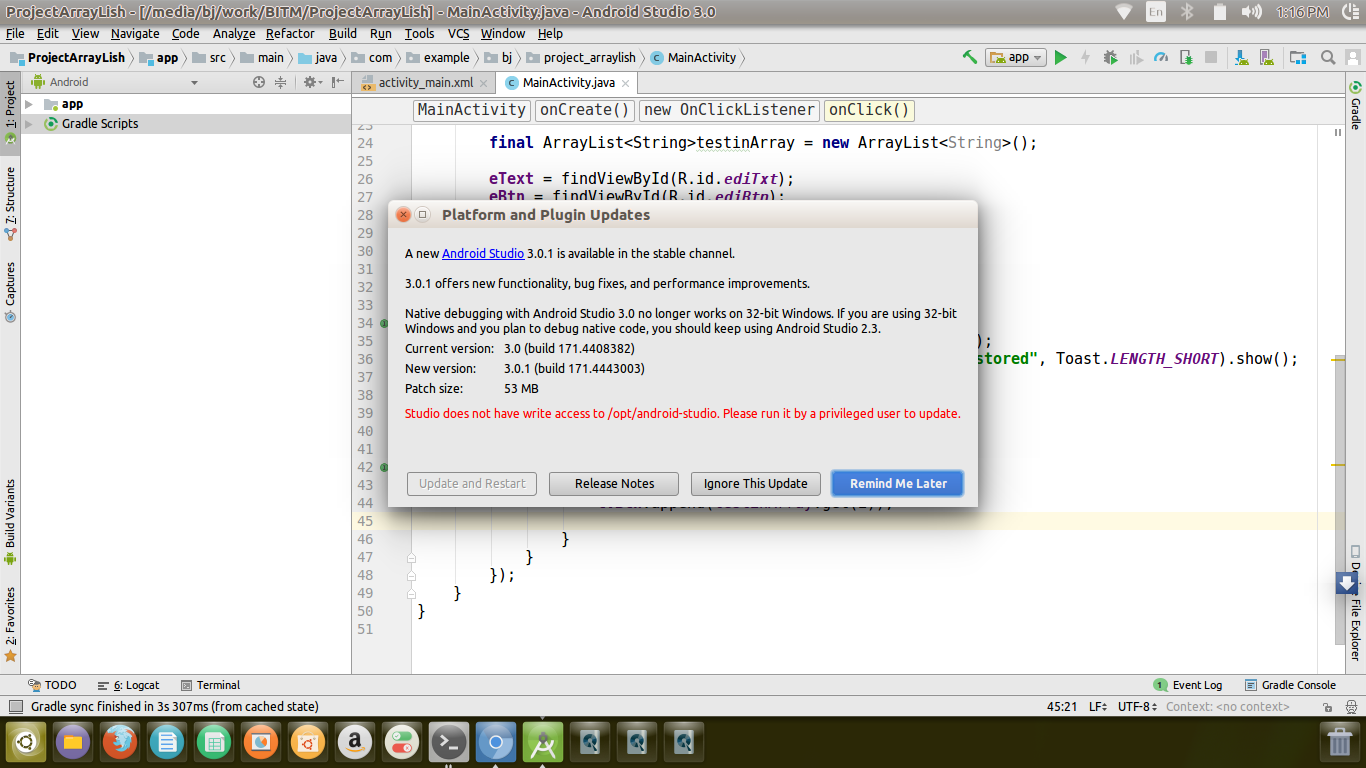Viewport: 1366px width, 768px height.
Task: Click Amazon icon in the dock
Action: point(355,743)
